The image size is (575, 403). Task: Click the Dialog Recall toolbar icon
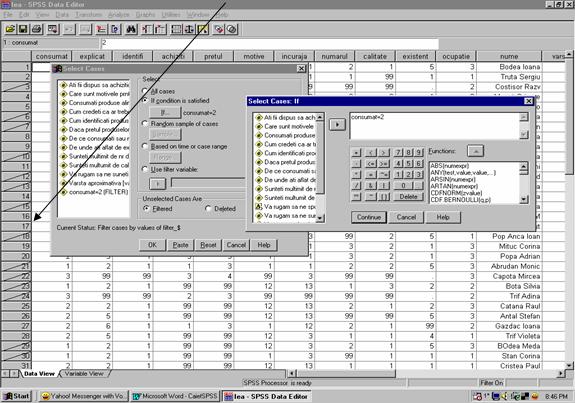pos(53,29)
